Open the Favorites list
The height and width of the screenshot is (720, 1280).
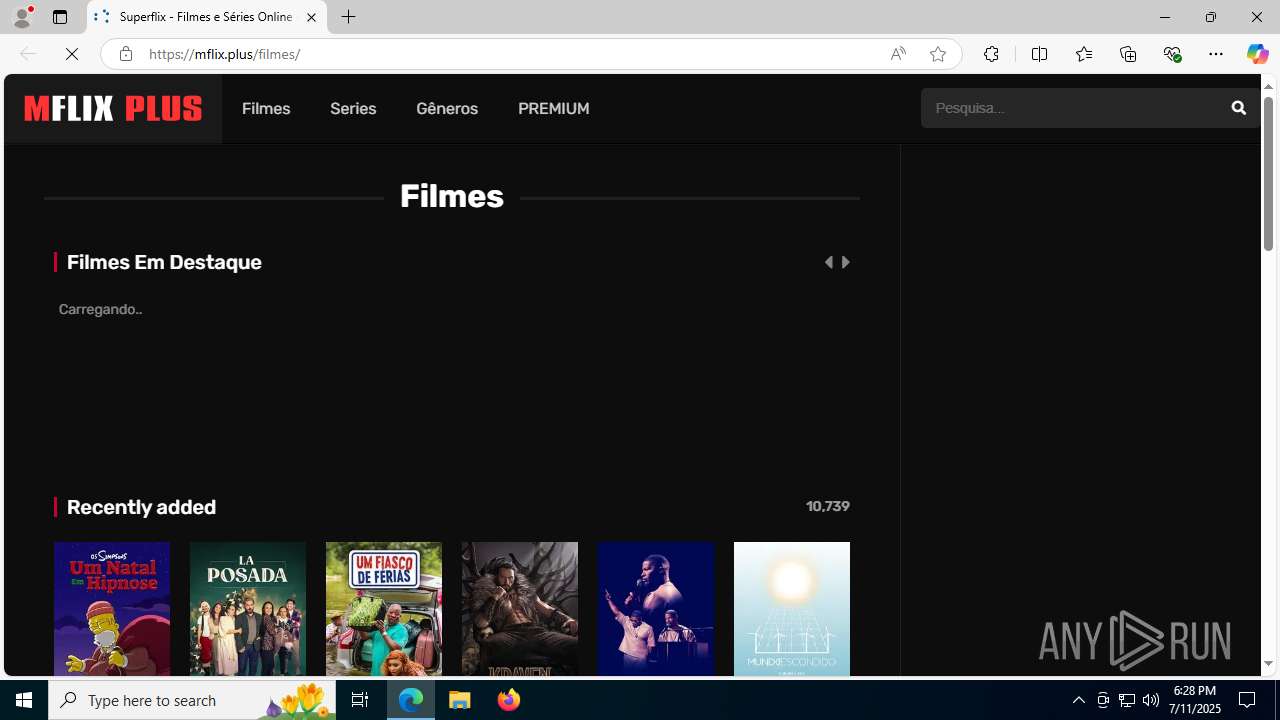1083,54
